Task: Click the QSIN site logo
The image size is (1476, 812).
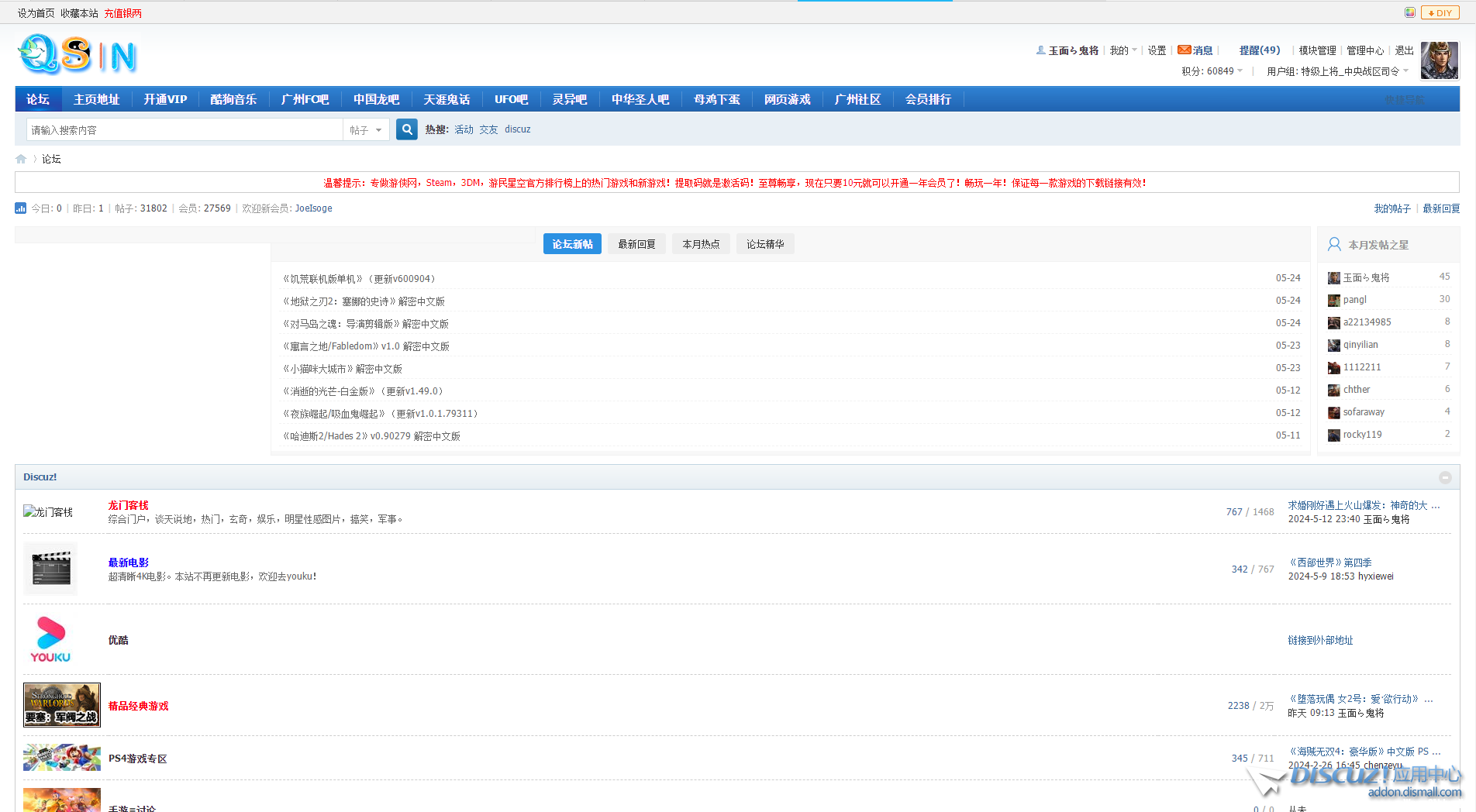Action: tap(78, 55)
